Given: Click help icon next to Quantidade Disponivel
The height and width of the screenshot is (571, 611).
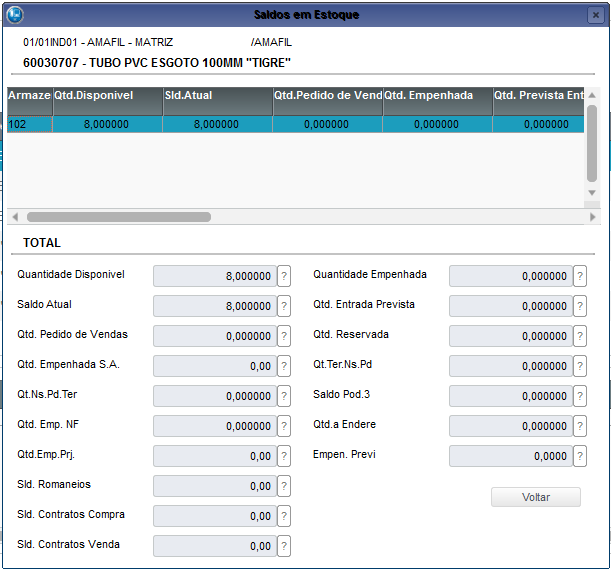Looking at the screenshot, I should tap(284, 276).
